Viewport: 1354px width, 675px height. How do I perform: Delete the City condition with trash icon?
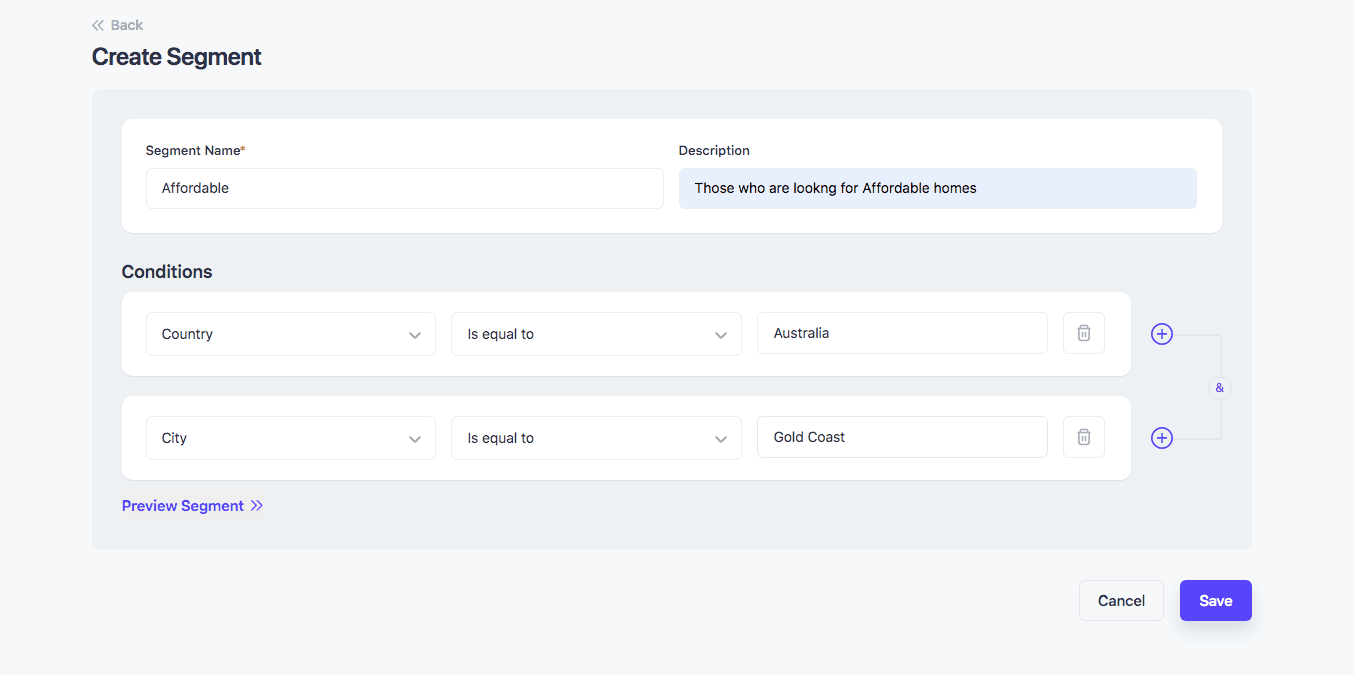tap(1083, 437)
